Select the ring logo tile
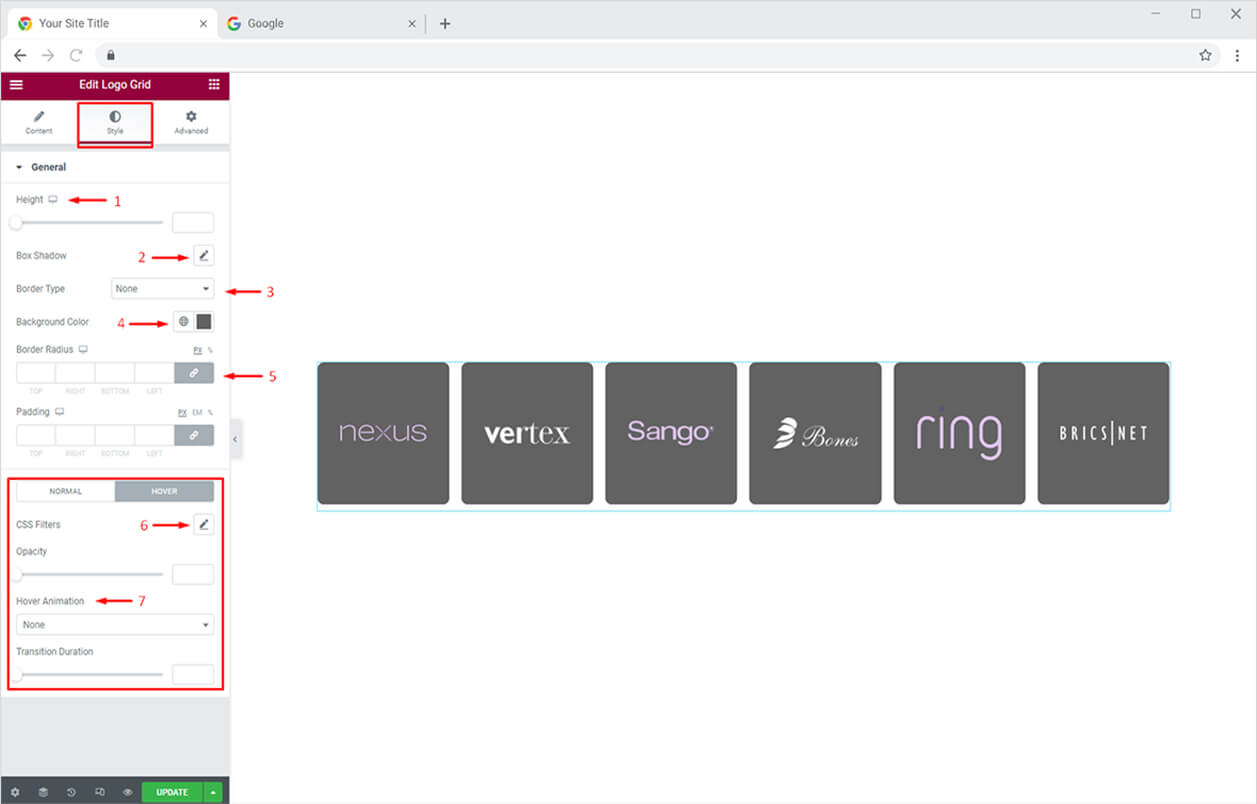 [959, 433]
